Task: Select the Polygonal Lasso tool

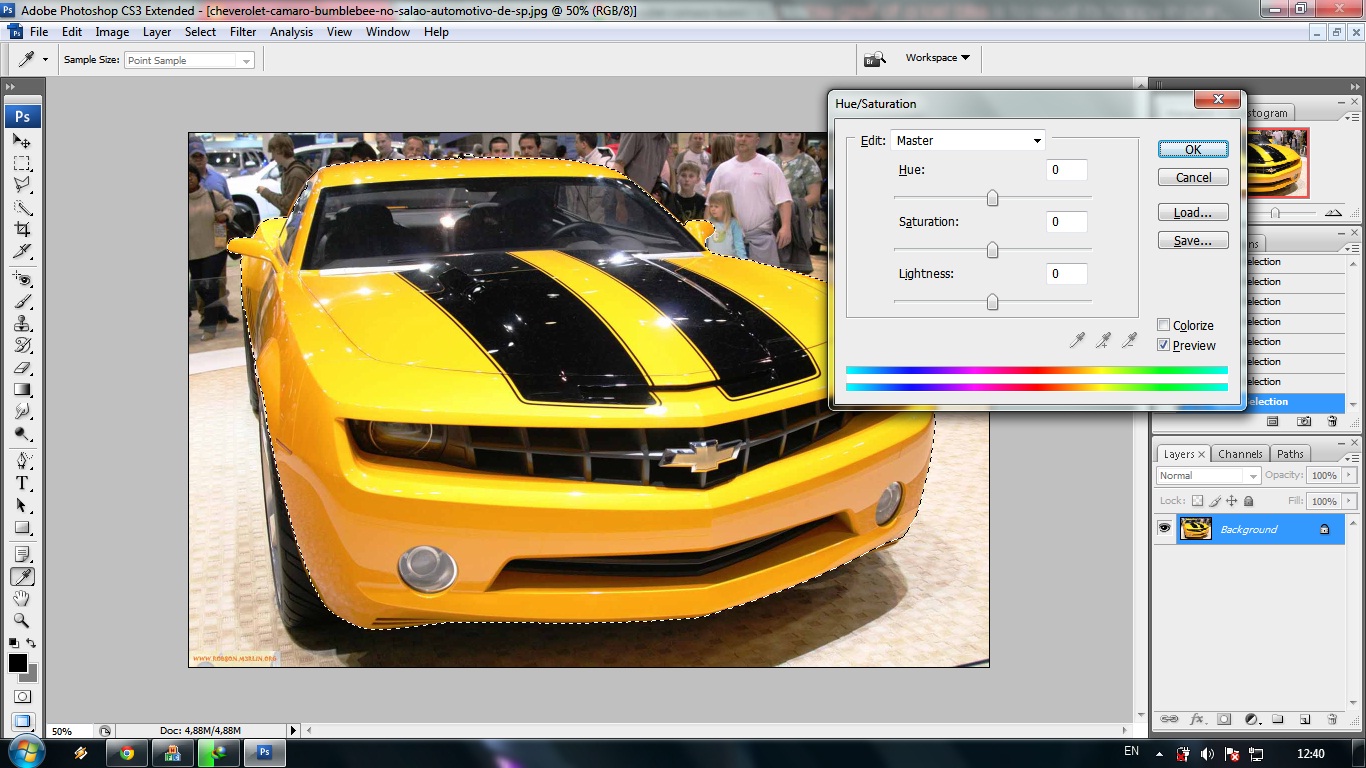Action: pyautogui.click(x=22, y=186)
